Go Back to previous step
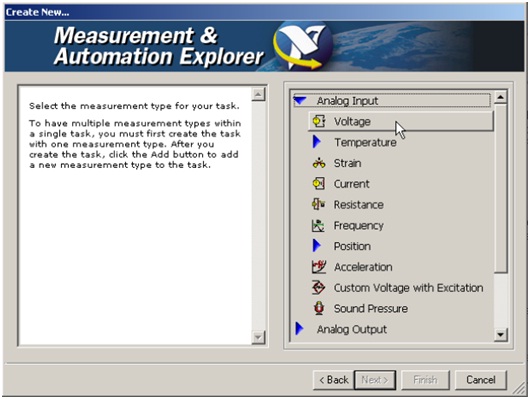The image size is (530, 399). click(x=334, y=380)
